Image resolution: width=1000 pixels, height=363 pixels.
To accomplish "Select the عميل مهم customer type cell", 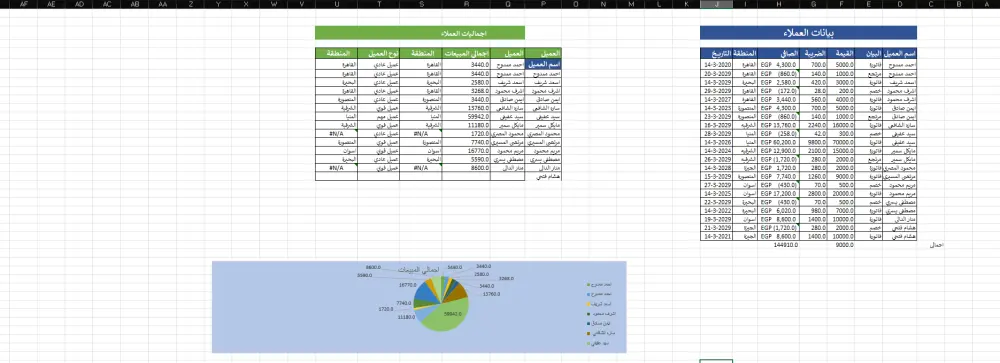I will pos(379,117).
